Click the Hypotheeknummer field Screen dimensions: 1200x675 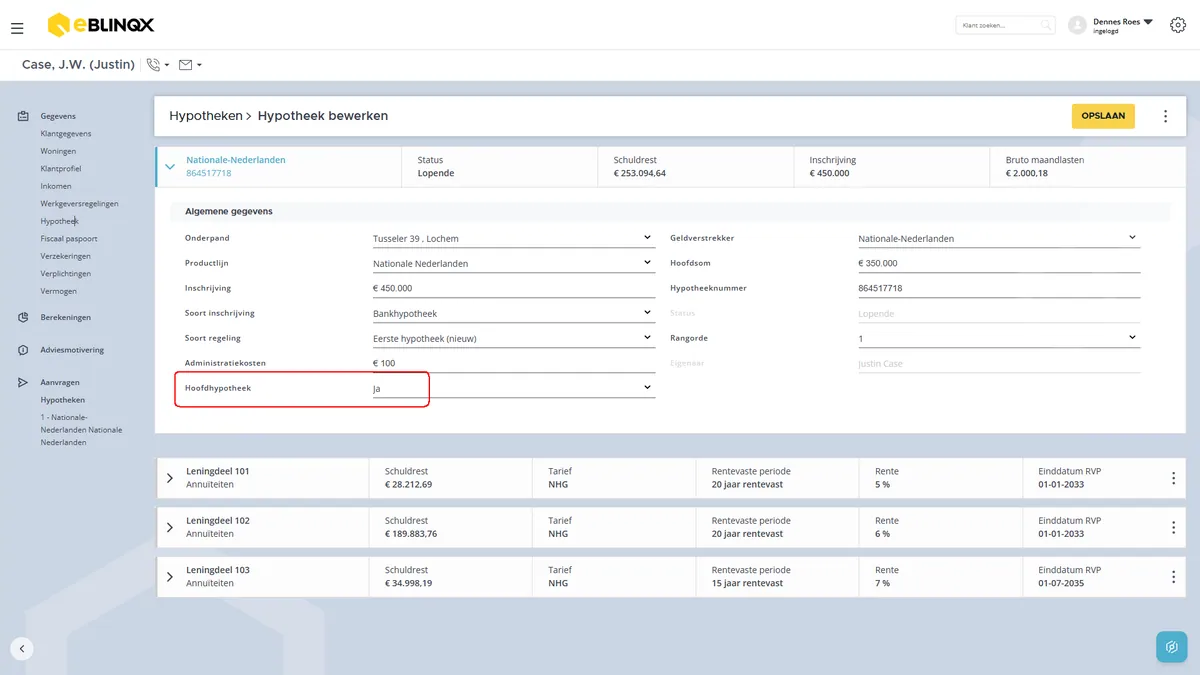coord(999,289)
